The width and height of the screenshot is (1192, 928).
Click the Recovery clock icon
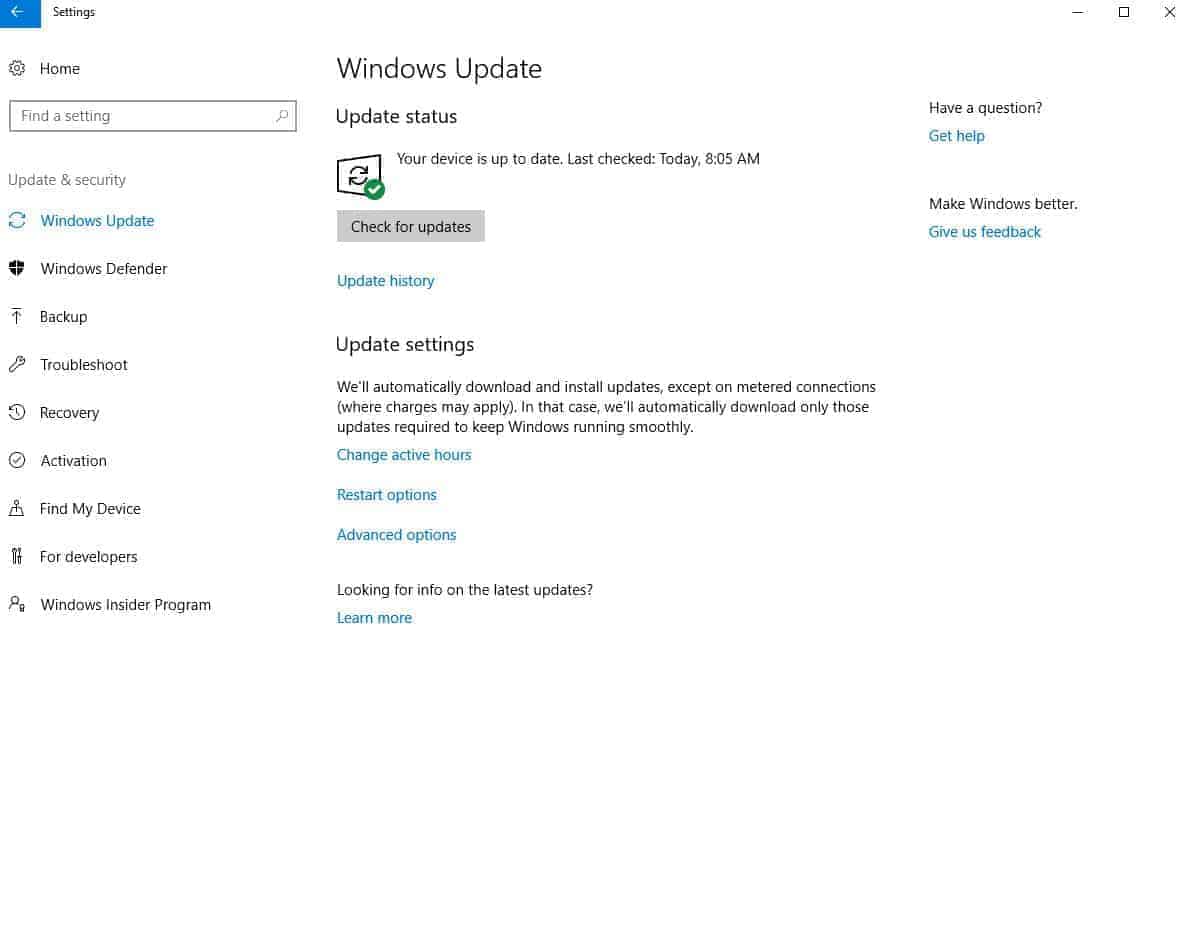click(17, 412)
